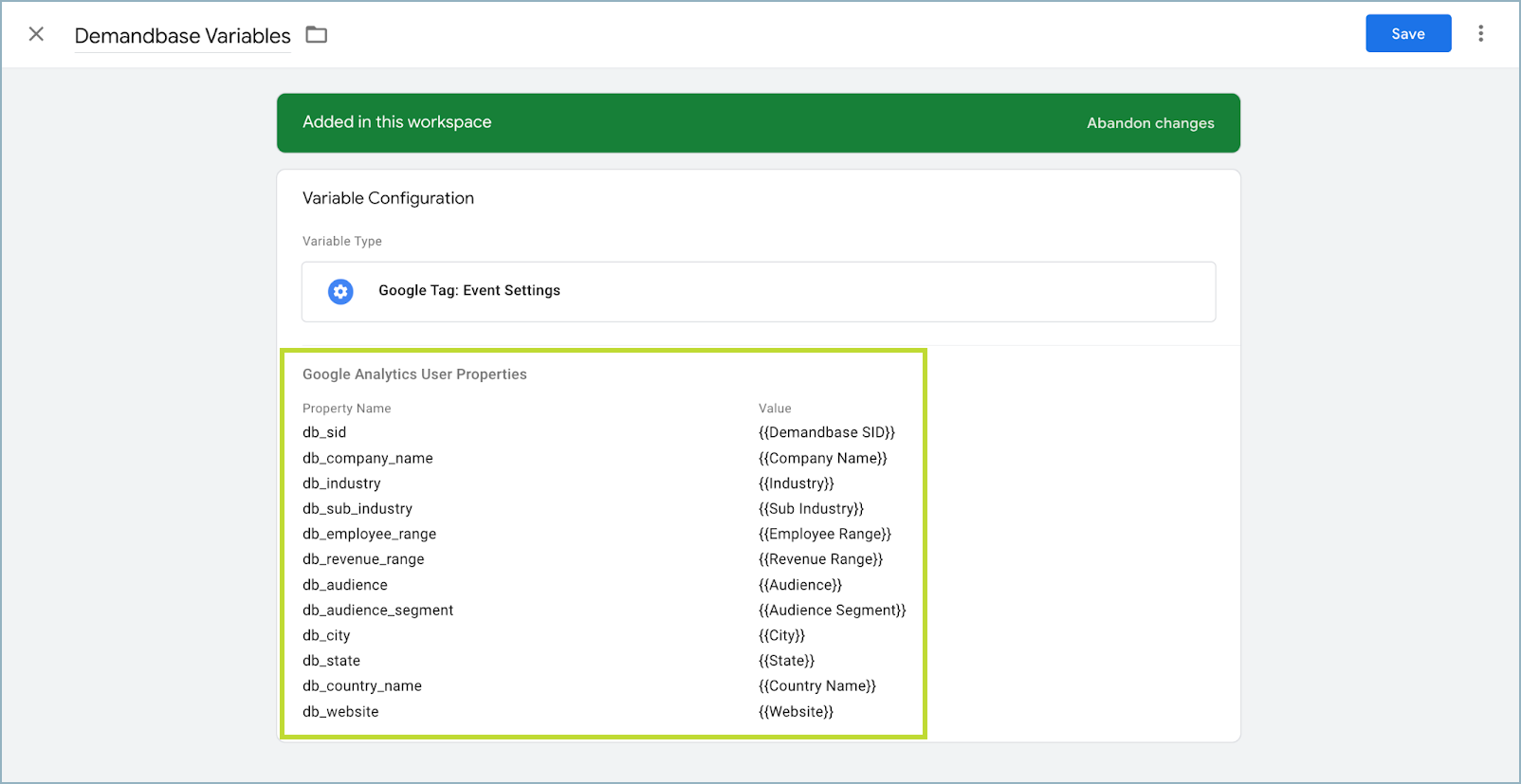Viewport: 1521px width, 784px height.
Task: Select the db_audience_segment property name
Action: (x=378, y=611)
